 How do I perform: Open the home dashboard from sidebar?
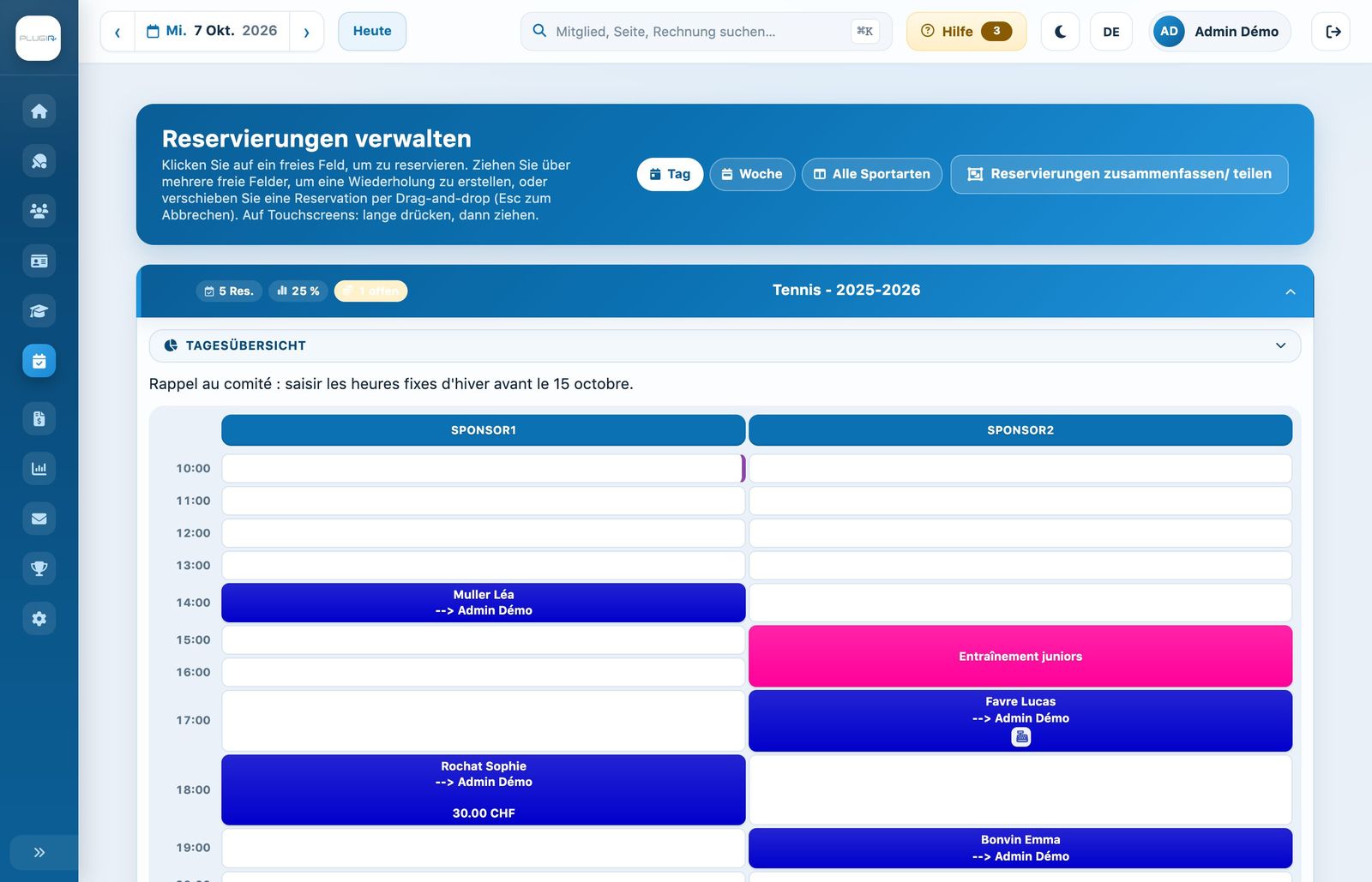coord(39,111)
